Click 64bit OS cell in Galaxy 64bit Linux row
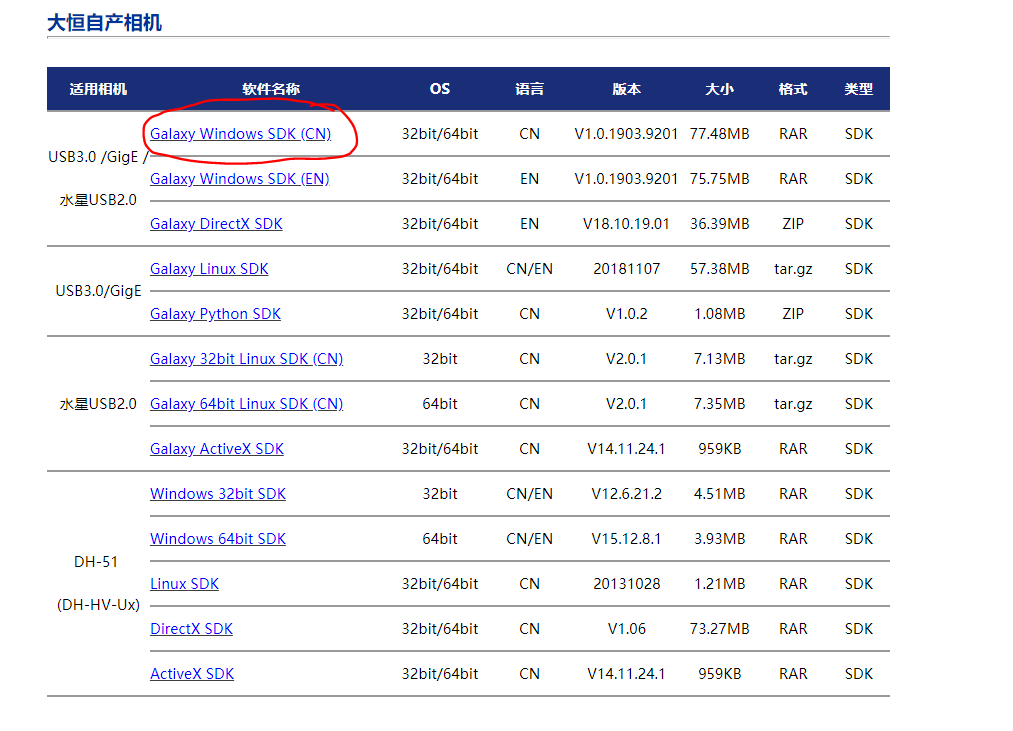The height and width of the screenshot is (731, 1013). click(440, 404)
